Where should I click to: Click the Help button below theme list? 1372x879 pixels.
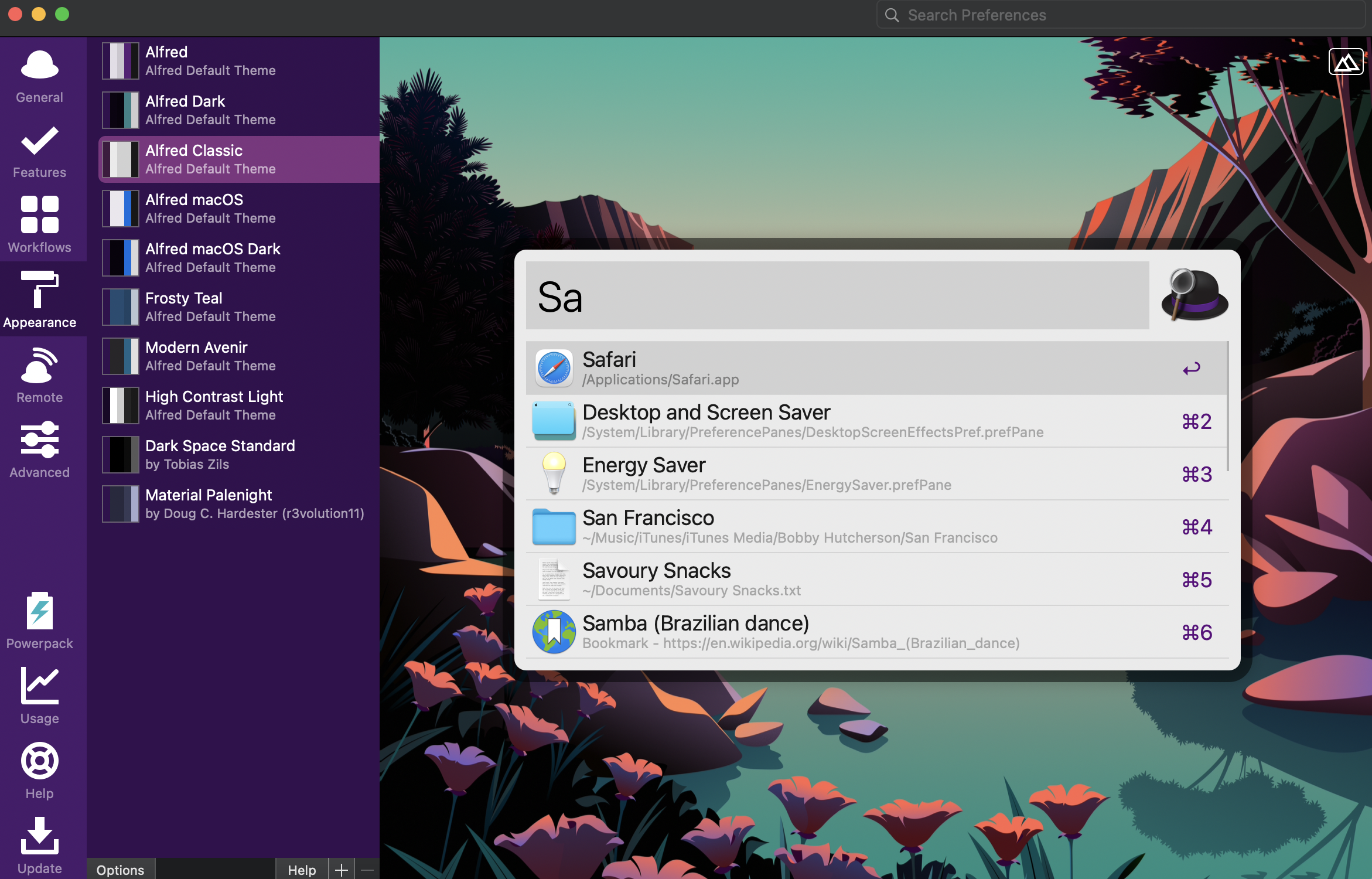point(302,870)
